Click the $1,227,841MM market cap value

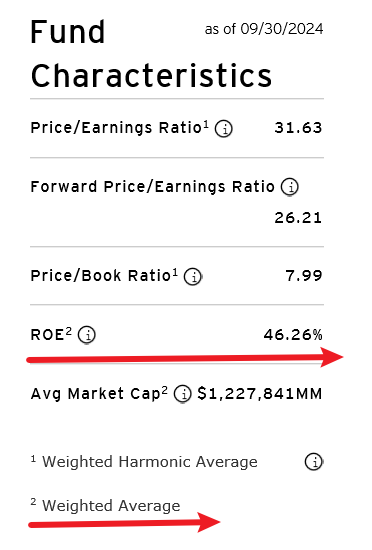[259, 394]
